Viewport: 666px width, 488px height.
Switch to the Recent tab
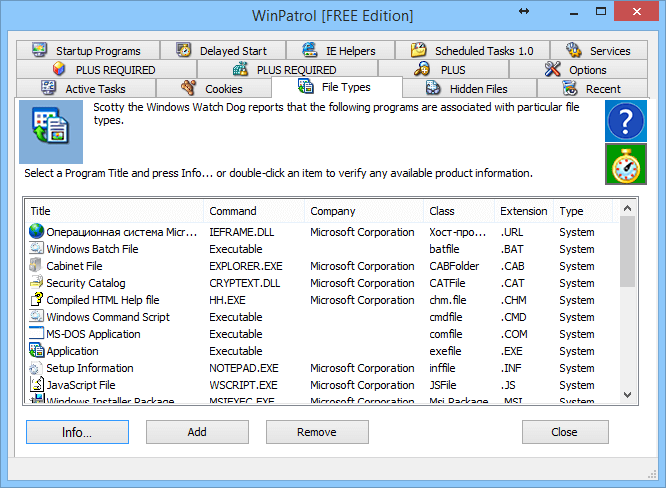point(593,88)
